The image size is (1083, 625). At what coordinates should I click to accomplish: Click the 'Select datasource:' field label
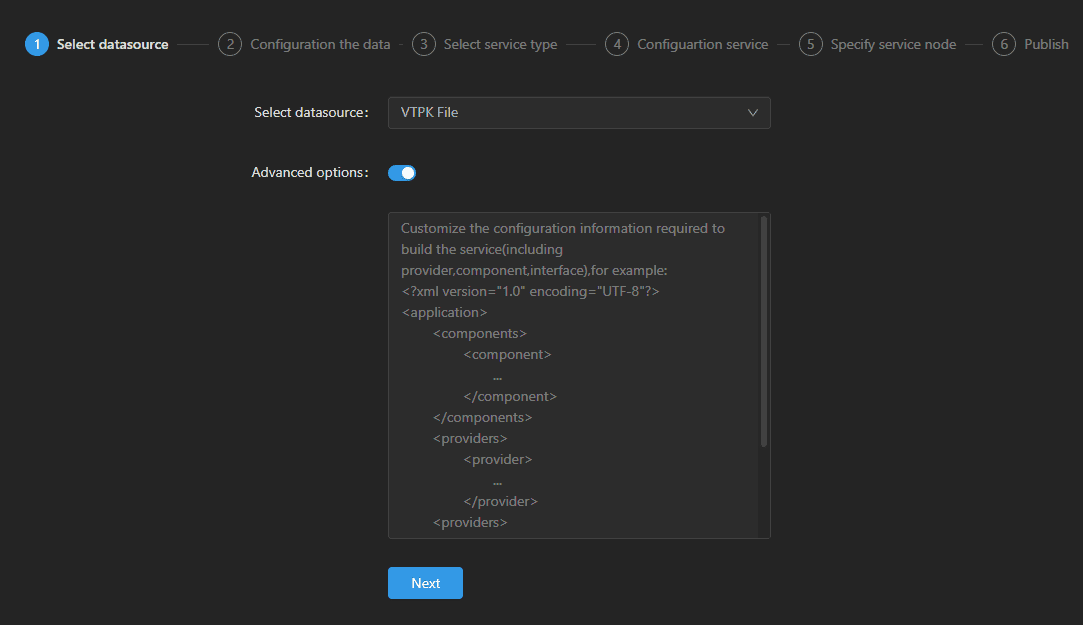coord(311,113)
